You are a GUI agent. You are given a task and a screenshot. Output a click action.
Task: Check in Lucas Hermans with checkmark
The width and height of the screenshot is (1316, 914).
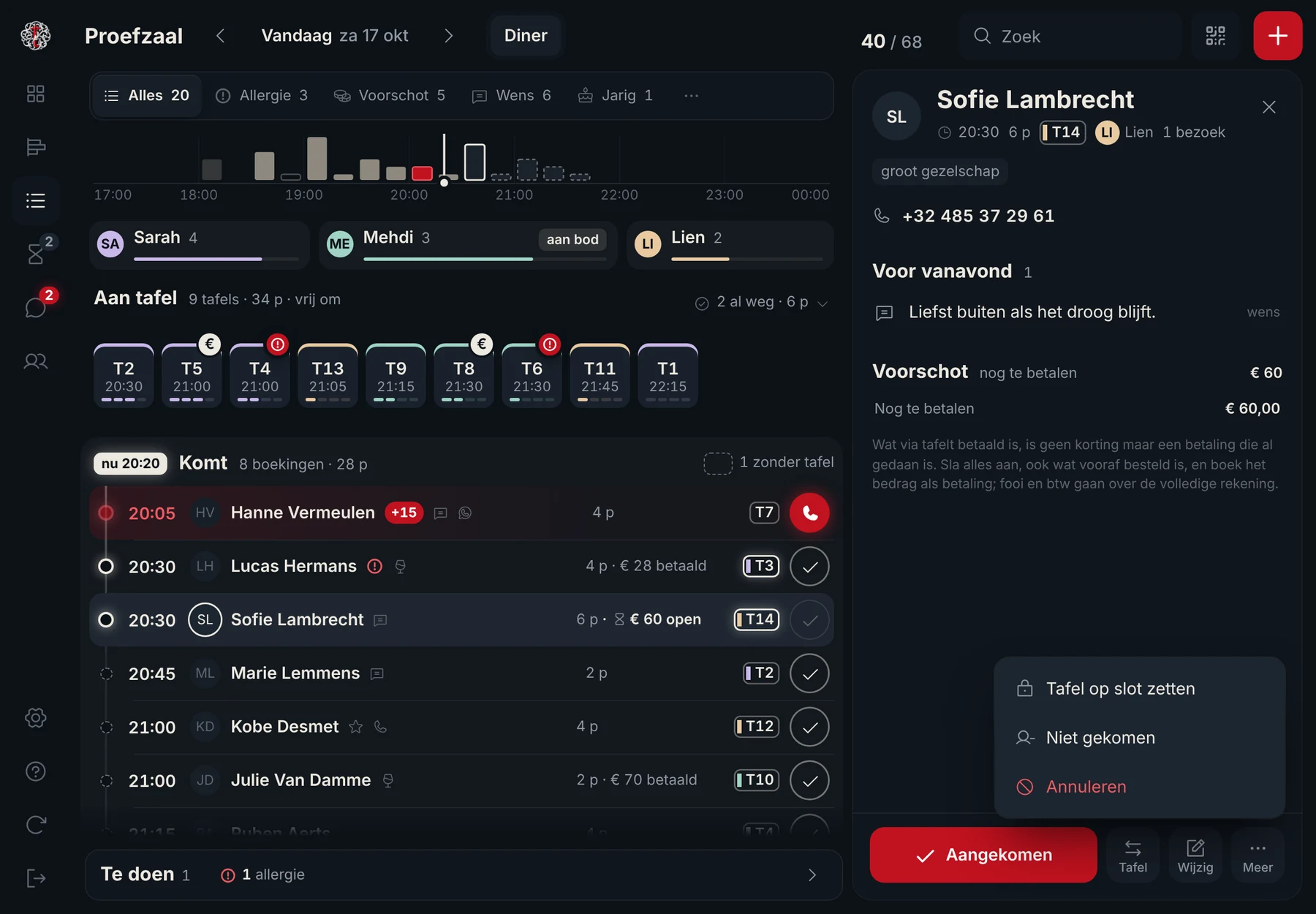click(x=809, y=566)
